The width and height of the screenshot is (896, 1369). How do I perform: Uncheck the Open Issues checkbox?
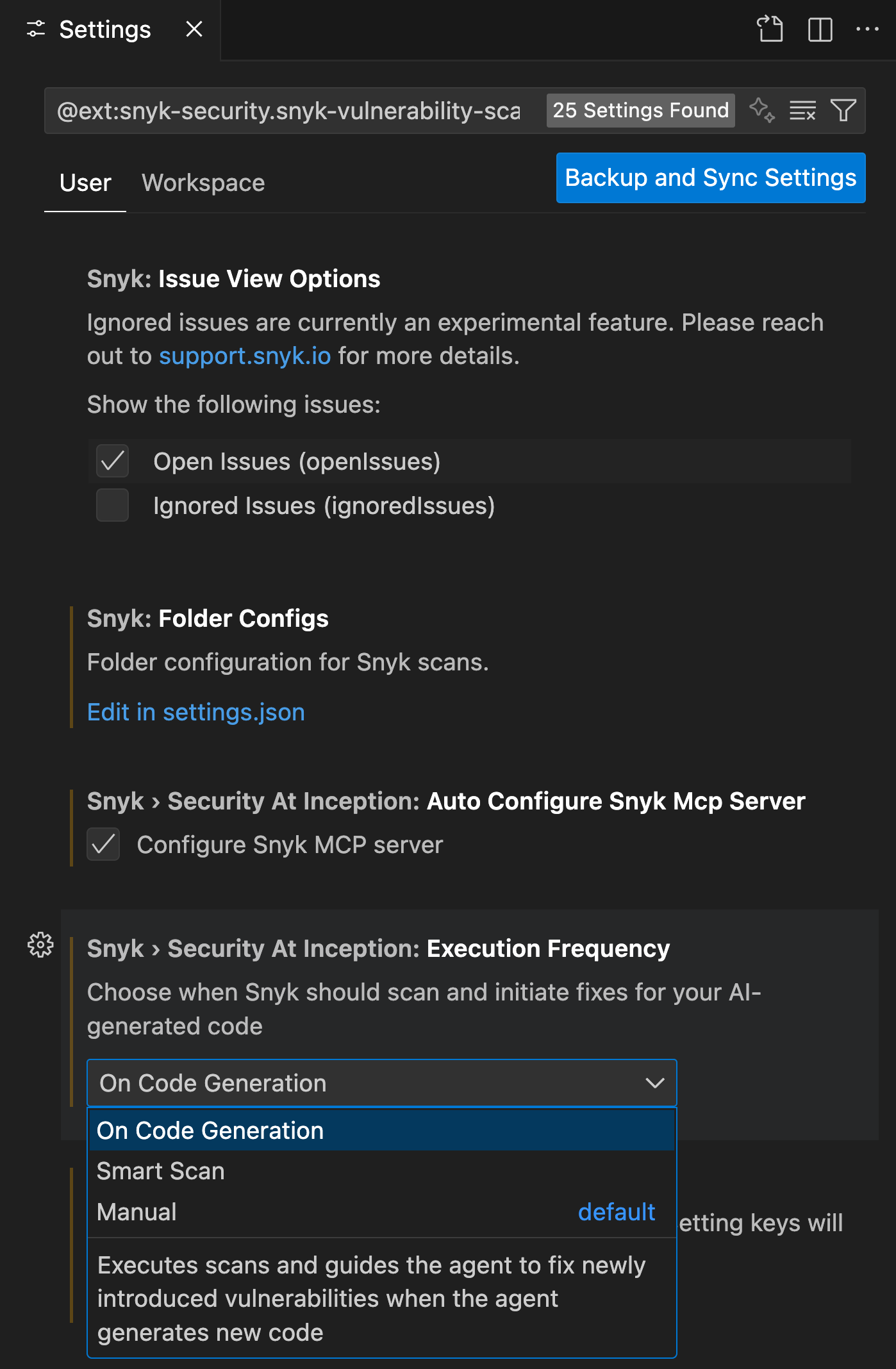point(113,461)
